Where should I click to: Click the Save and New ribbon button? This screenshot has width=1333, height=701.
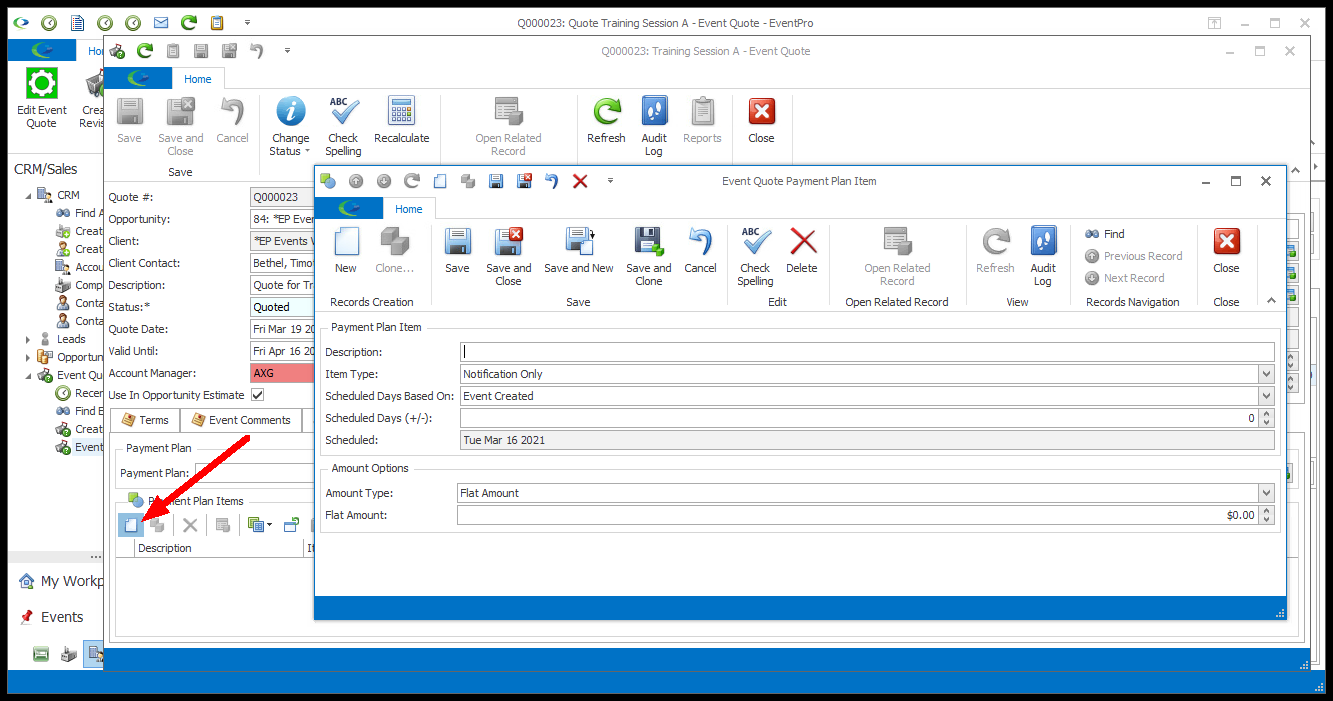click(579, 250)
